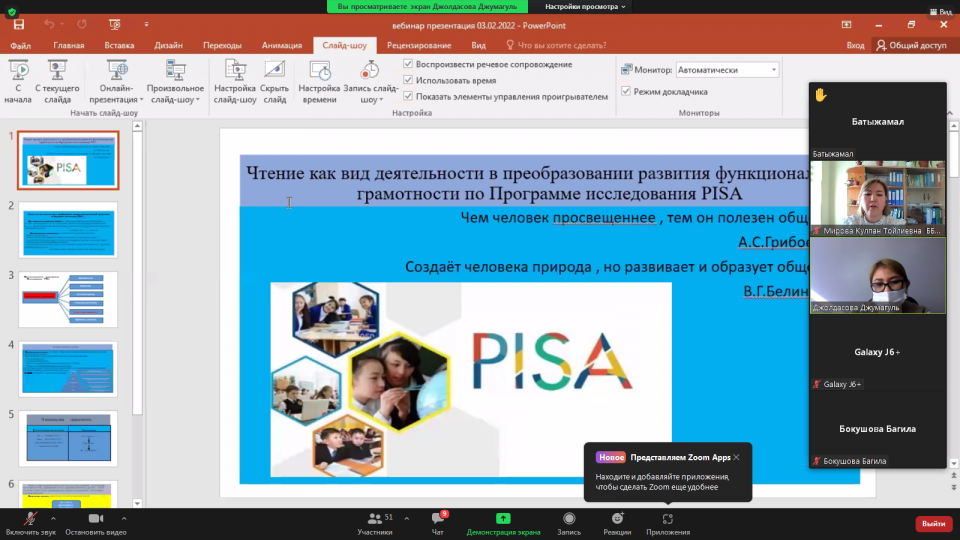Start slideshow from the beginning icon in the title bar
The height and width of the screenshot is (540, 960).
(x=114, y=24)
